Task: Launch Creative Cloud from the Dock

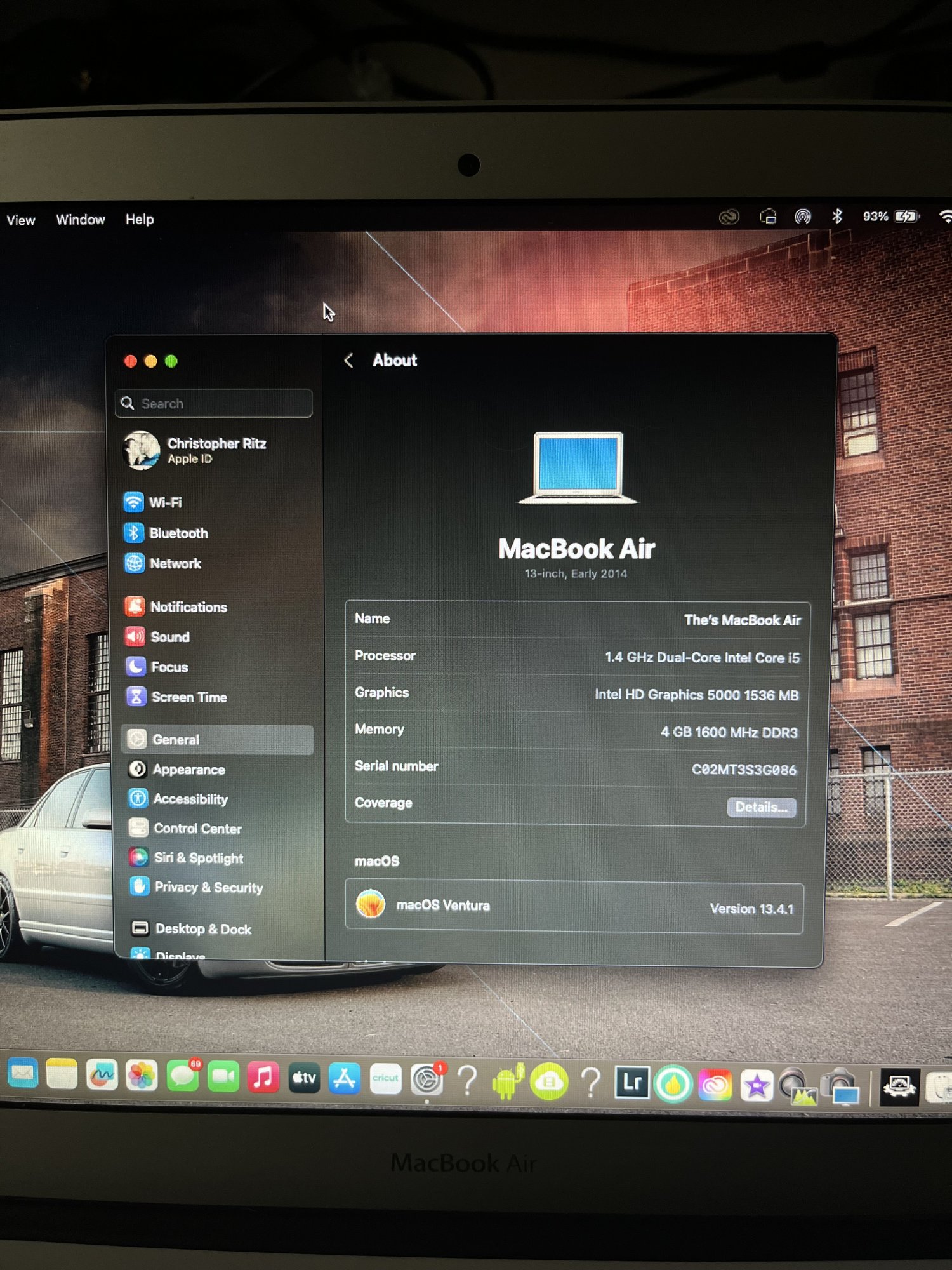Action: coord(715,1085)
